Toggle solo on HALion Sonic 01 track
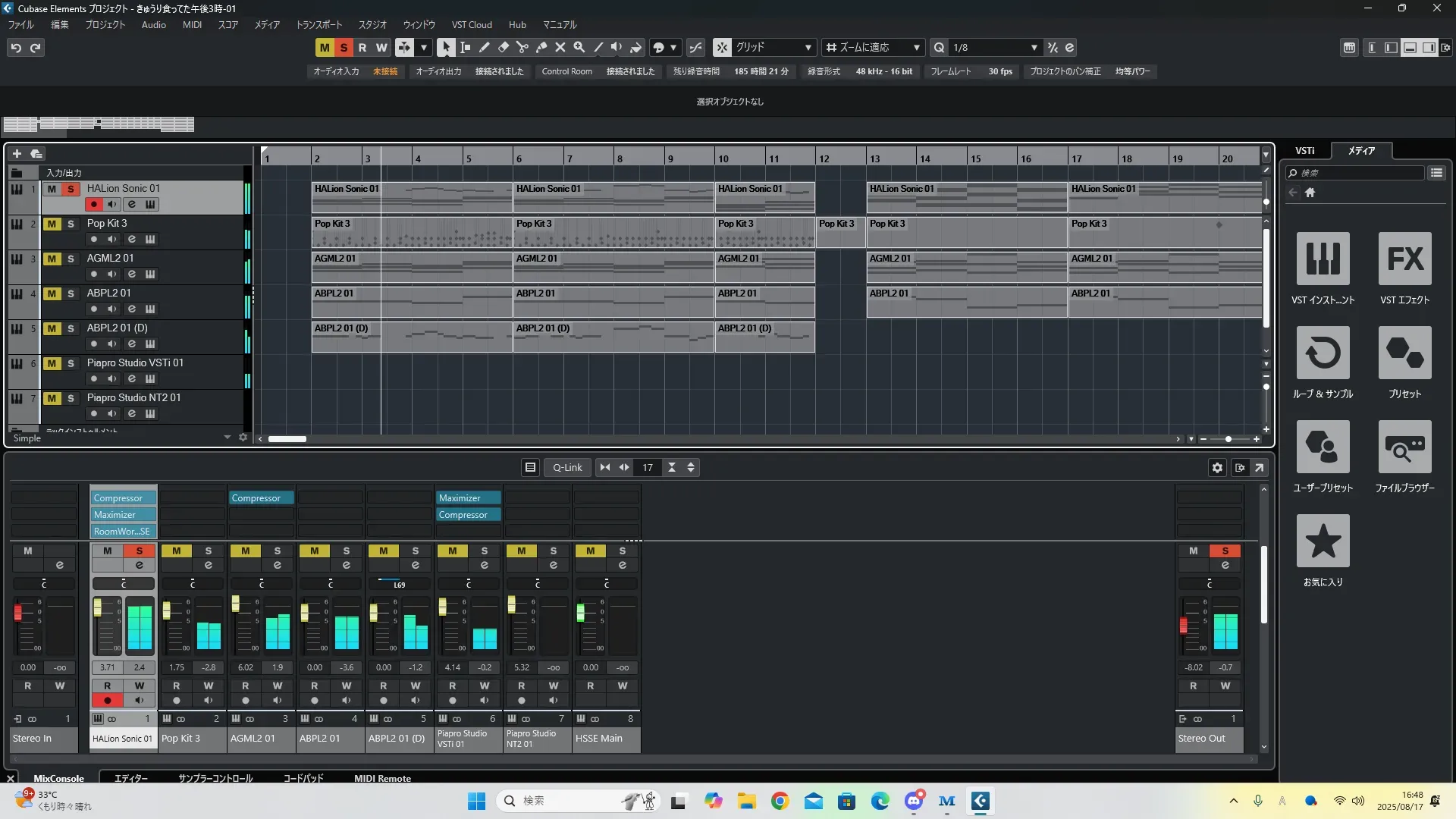The width and height of the screenshot is (1456, 819). click(71, 189)
